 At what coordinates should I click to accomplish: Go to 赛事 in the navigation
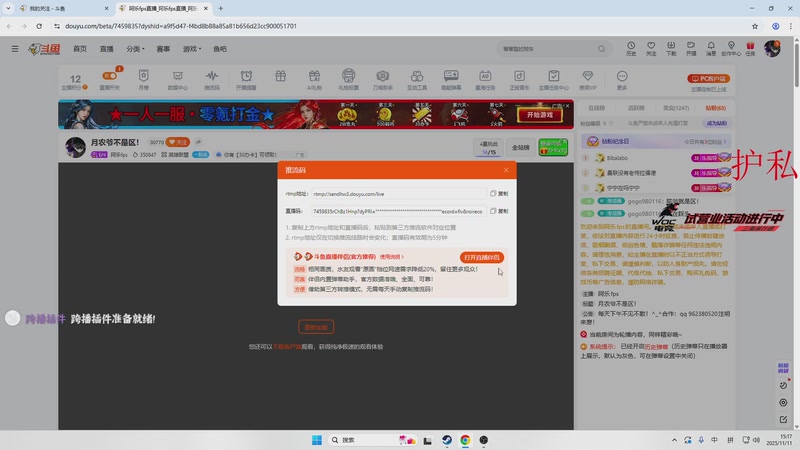pos(163,49)
